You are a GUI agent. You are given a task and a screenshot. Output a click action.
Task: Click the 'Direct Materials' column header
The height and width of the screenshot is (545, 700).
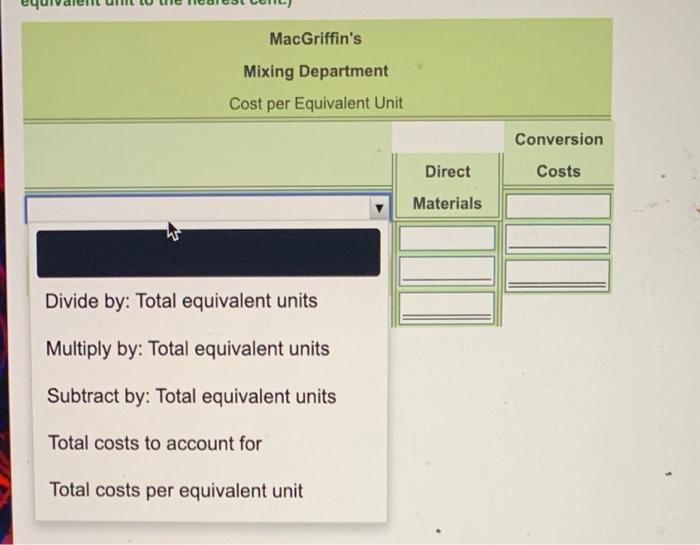447,187
